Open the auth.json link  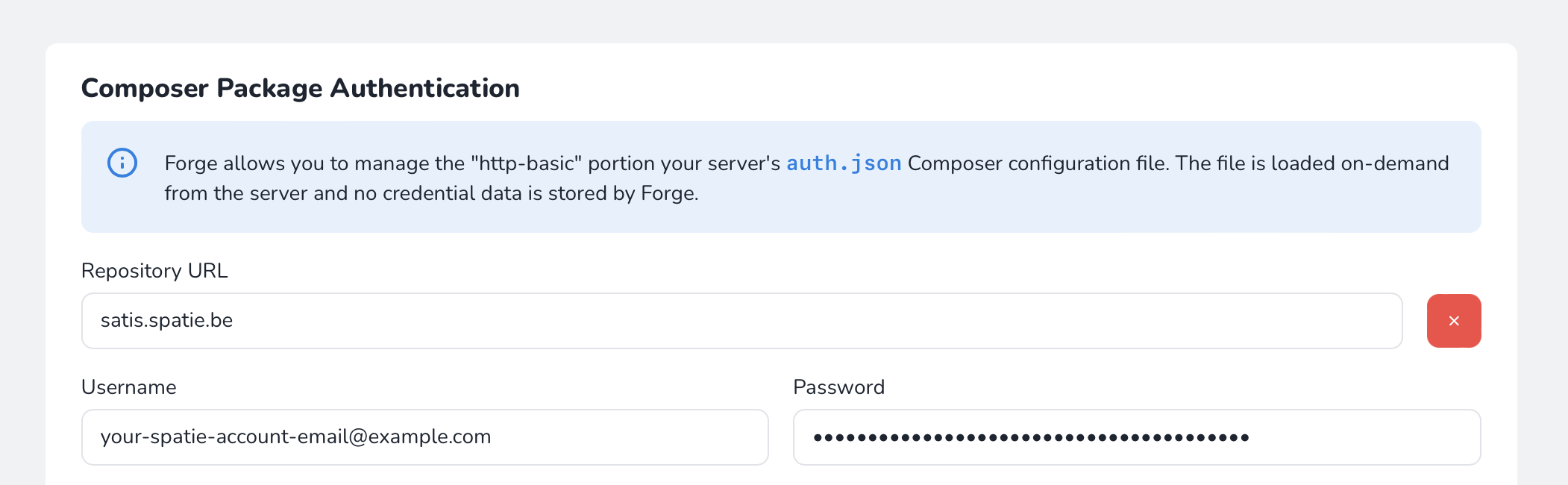click(x=844, y=163)
